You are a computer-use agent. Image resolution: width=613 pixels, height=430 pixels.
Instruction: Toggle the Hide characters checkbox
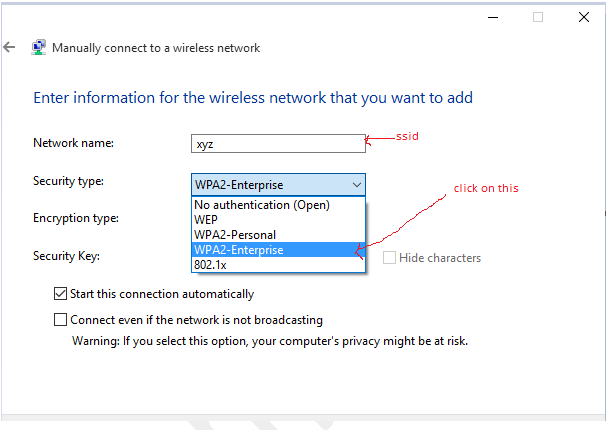pyautogui.click(x=389, y=258)
